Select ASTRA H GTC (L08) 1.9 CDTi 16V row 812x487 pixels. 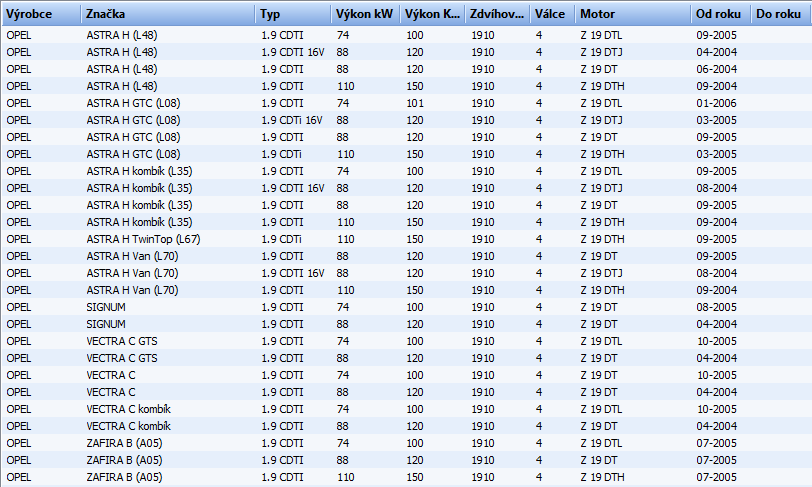[x=406, y=120]
